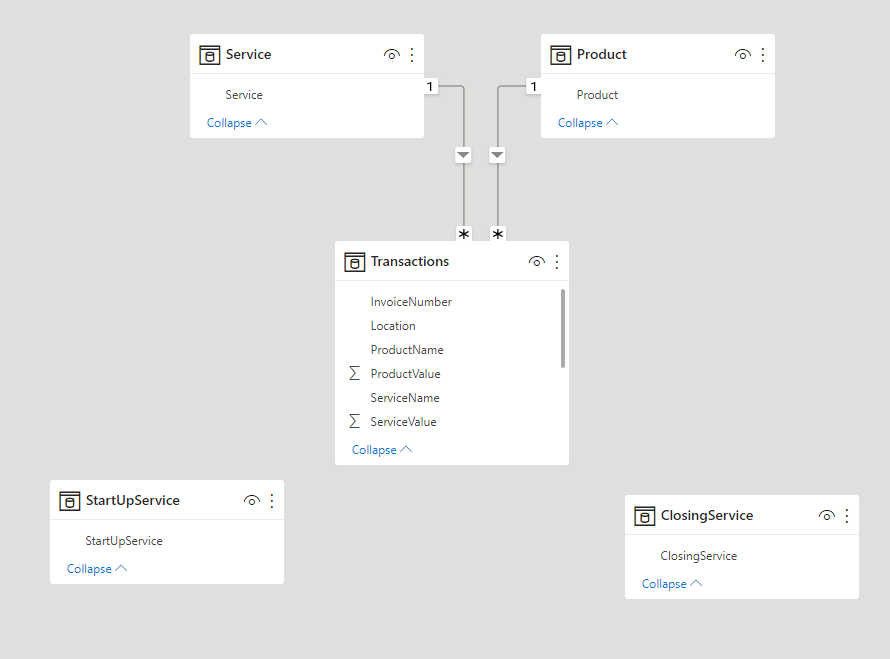Click the cross-filter arrow on Product relationship line

coord(497,155)
